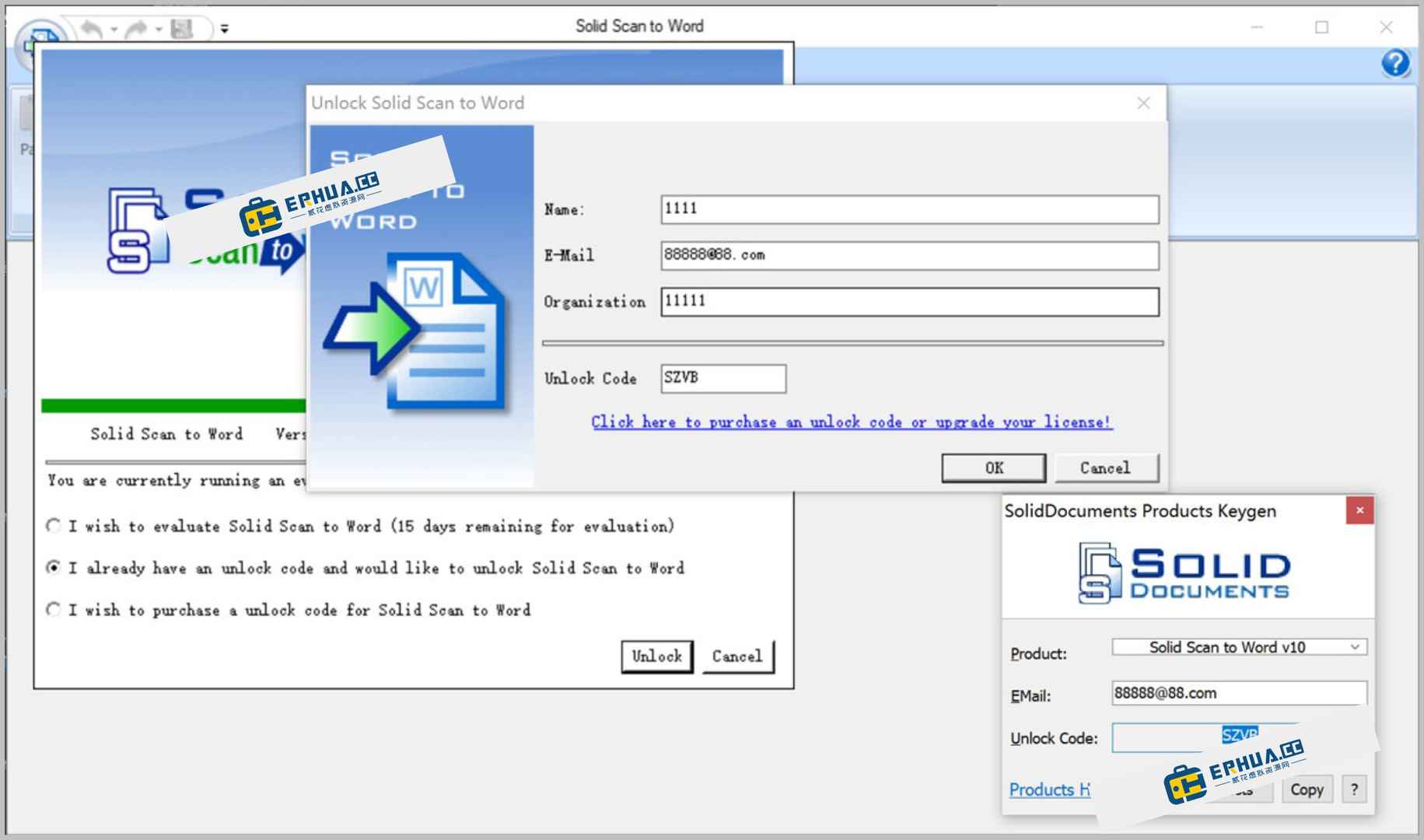1424x840 pixels.
Task: Click the Unlock Code field containing SZVB
Action: (723, 378)
